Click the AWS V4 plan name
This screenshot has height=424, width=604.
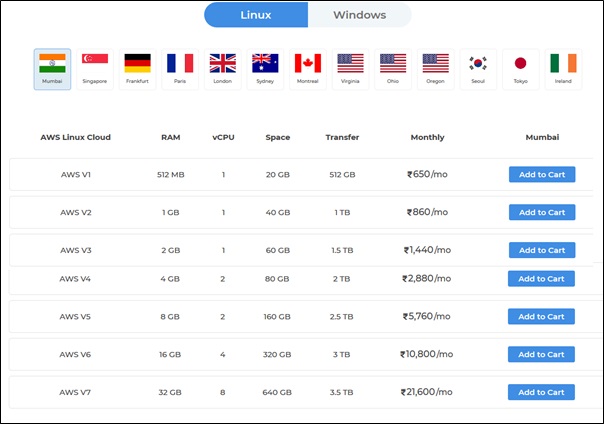(75, 279)
